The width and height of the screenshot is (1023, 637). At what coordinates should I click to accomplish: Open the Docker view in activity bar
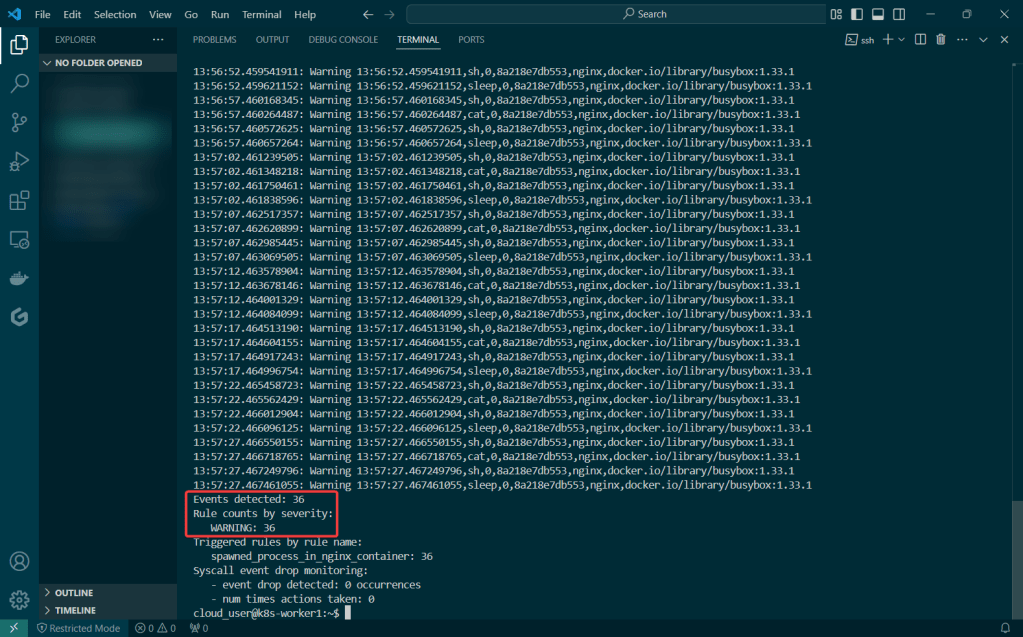click(x=19, y=279)
